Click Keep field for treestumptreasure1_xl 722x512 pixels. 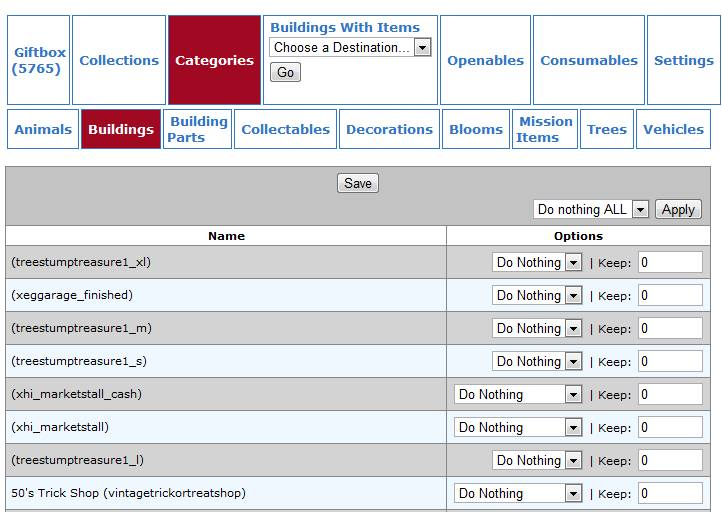point(670,262)
